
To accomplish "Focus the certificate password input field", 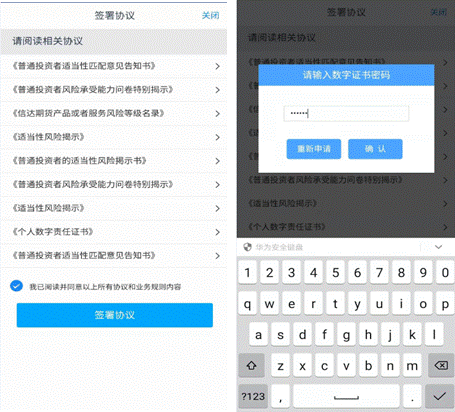I will 346,114.
